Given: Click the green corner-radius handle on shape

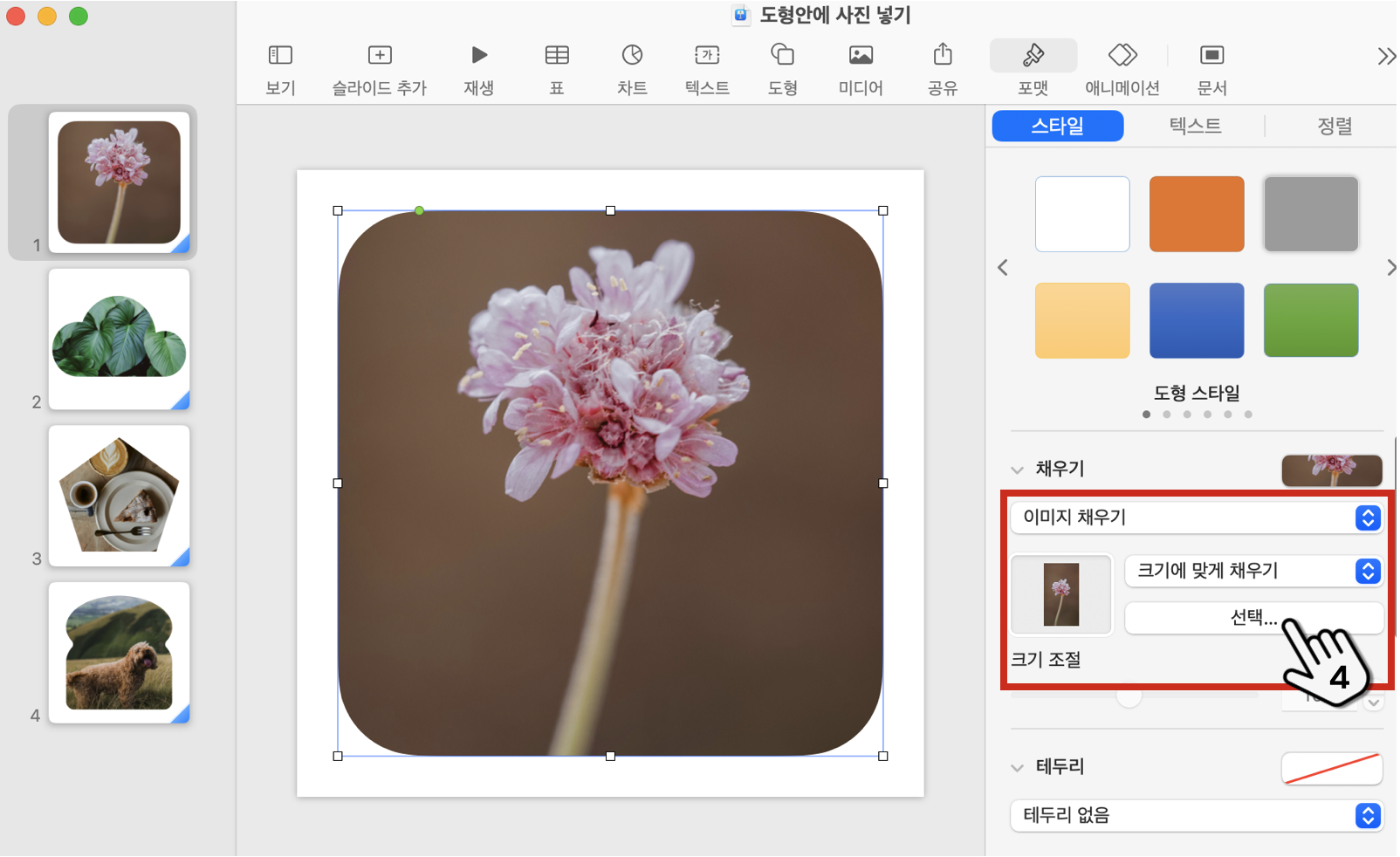Looking at the screenshot, I should pos(420,210).
